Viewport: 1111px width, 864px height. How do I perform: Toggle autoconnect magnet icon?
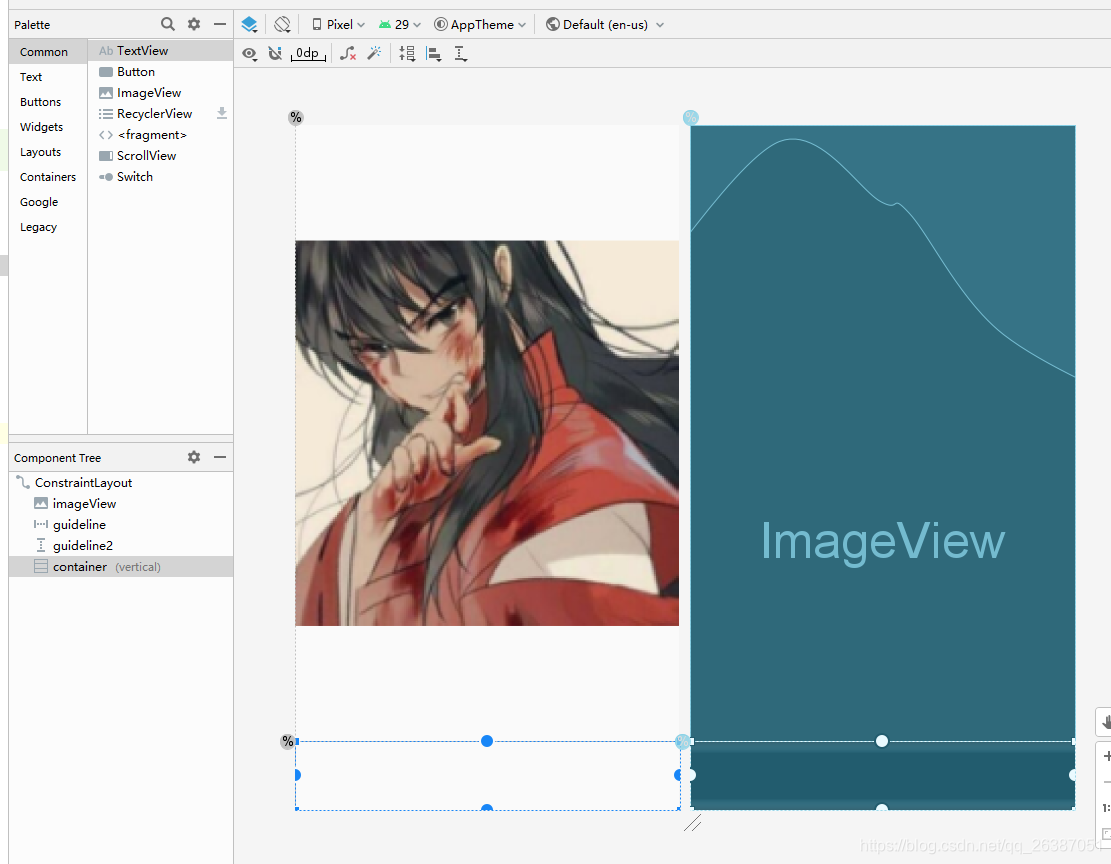point(275,54)
